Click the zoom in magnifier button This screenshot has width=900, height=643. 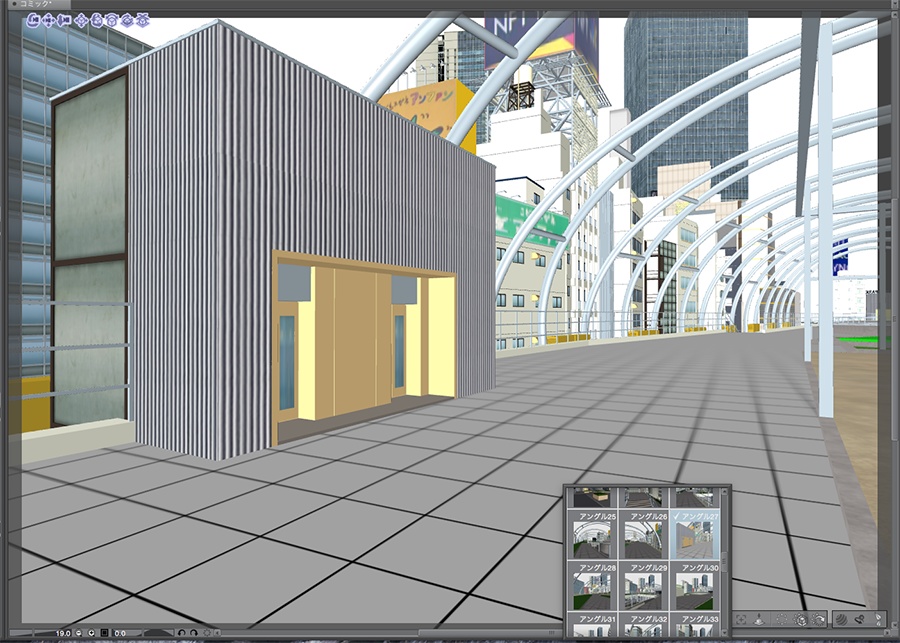tap(91, 633)
